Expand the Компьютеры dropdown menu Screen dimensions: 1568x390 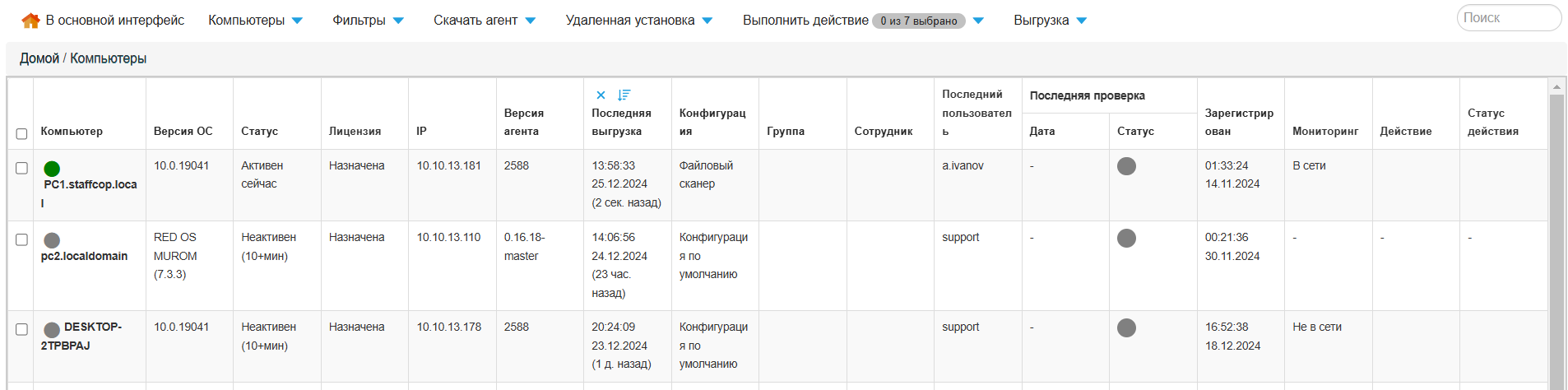(255, 21)
